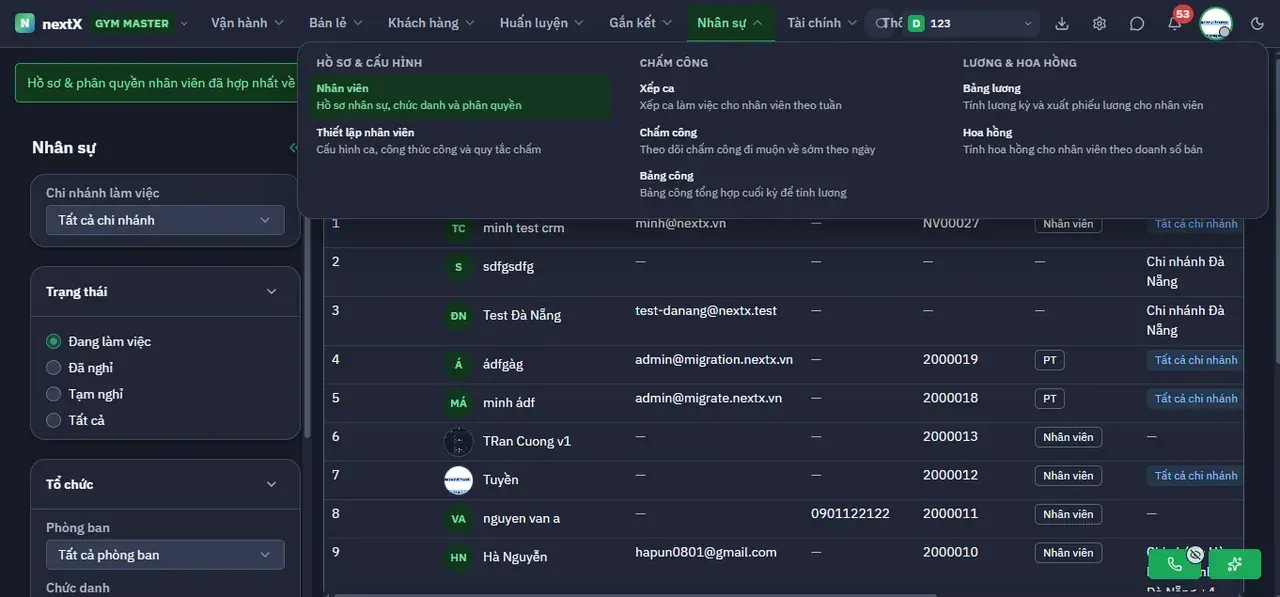Open the settings gear icon
1280x597 pixels.
pyautogui.click(x=1100, y=23)
